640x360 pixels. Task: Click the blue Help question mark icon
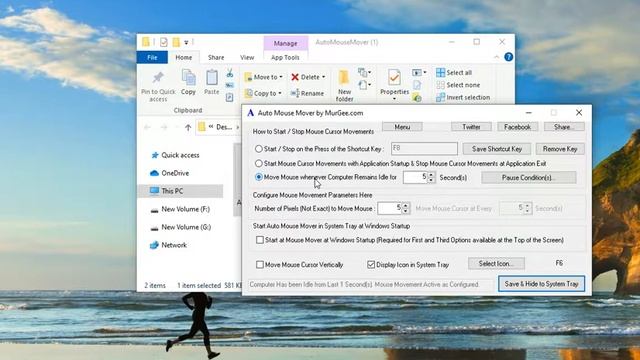pos(508,57)
